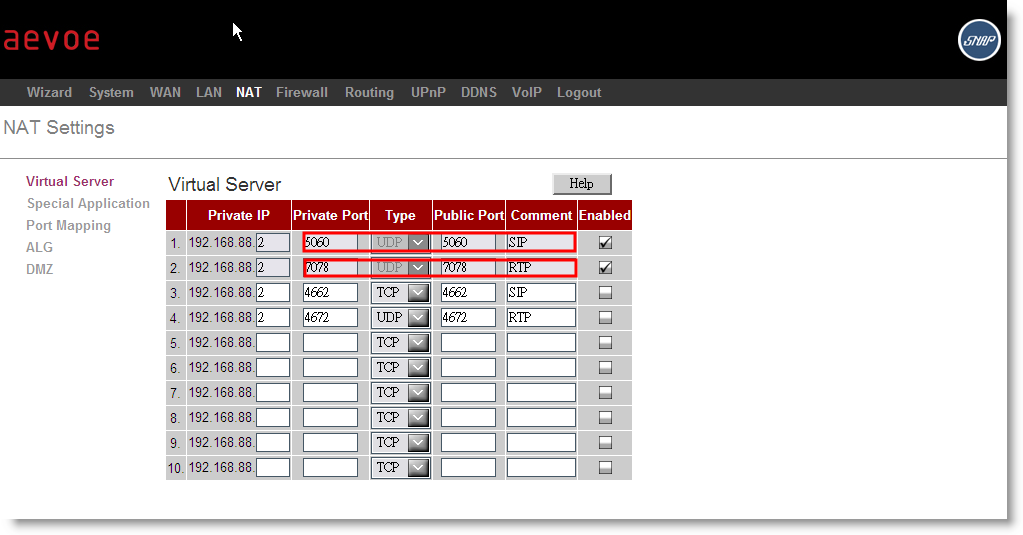1023x535 pixels.
Task: Select Virtual Server in sidebar
Action: pos(70,181)
